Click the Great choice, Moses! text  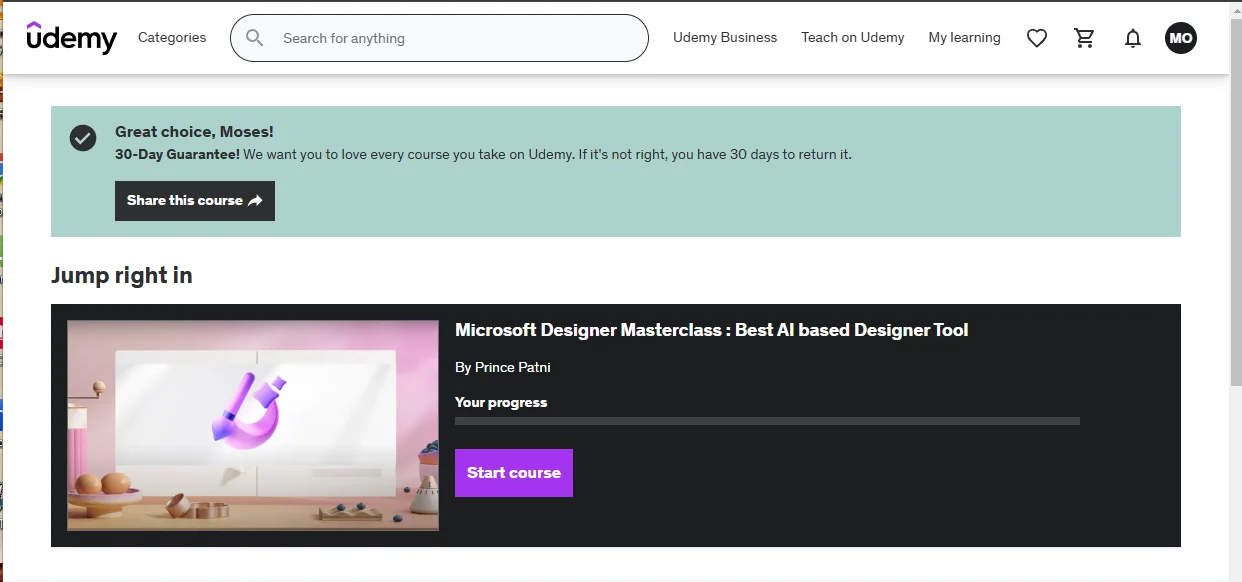click(194, 131)
